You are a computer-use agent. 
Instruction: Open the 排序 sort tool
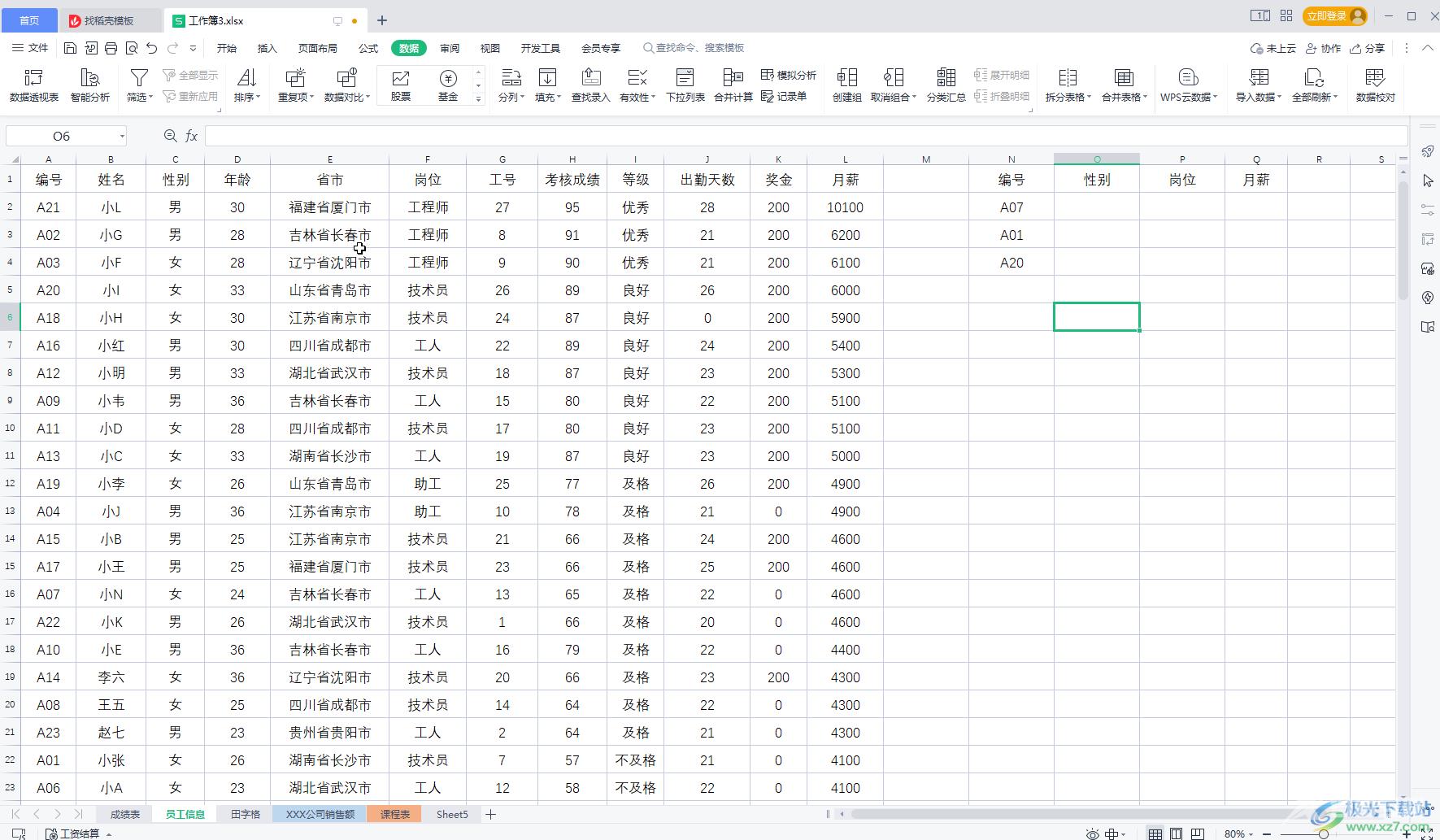247,85
